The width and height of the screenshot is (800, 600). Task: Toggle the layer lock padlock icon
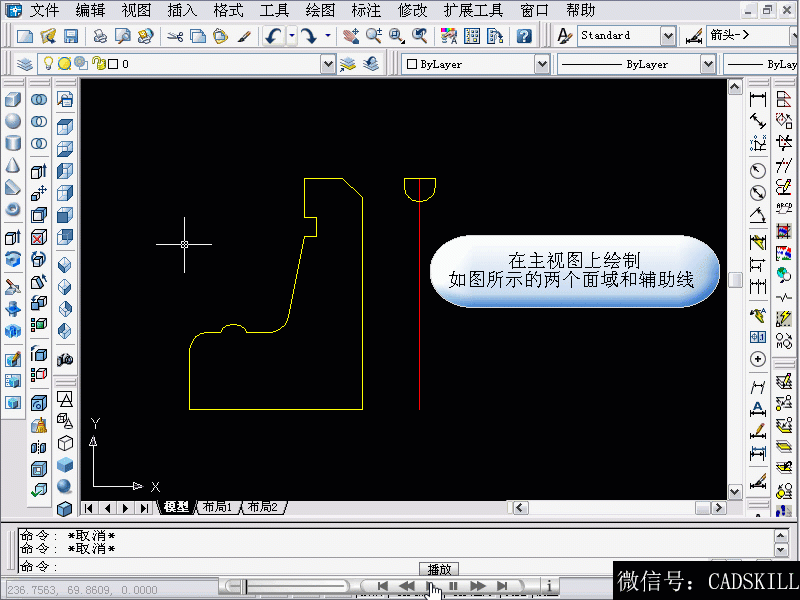pos(97,64)
